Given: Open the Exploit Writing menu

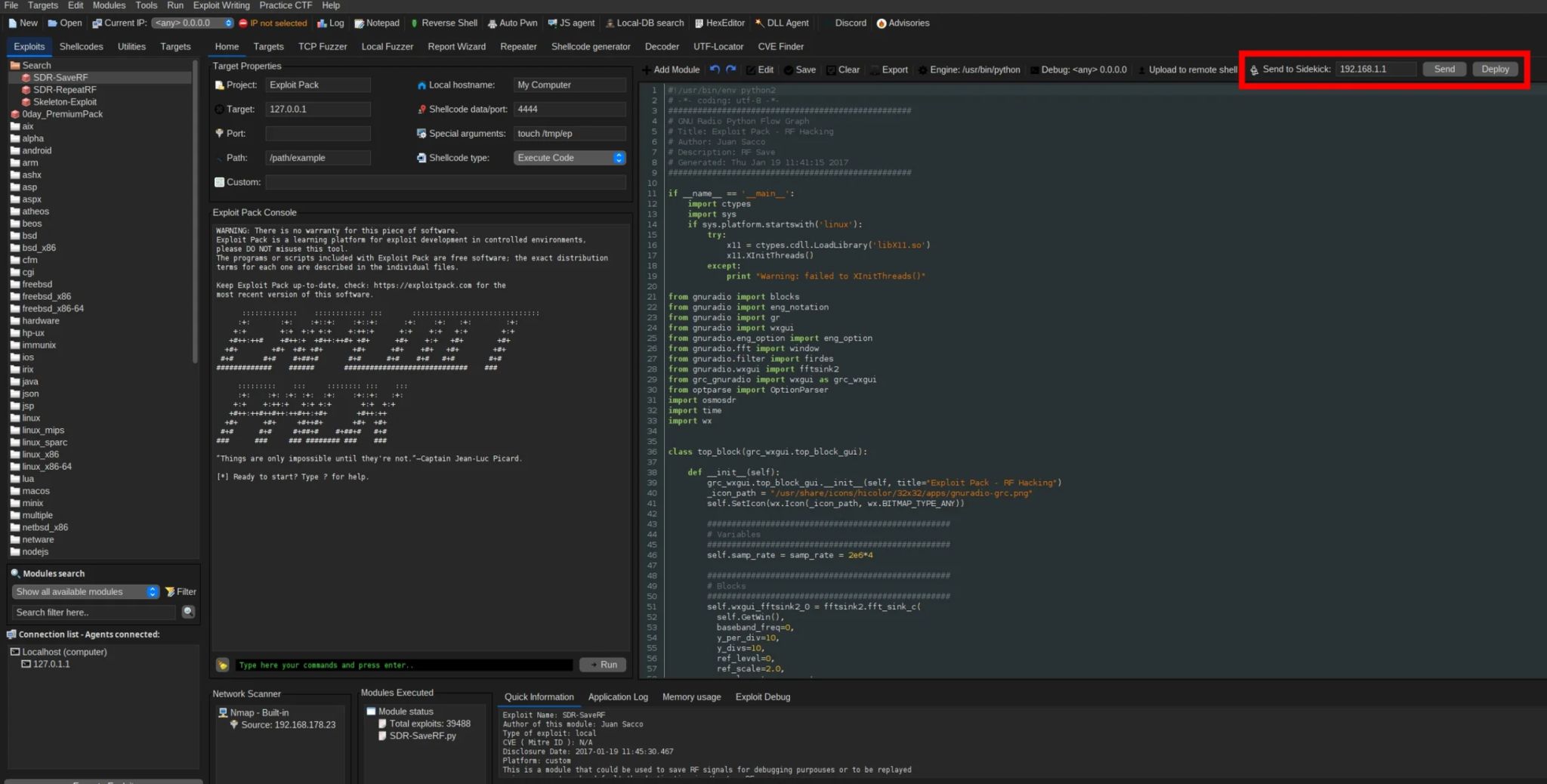Looking at the screenshot, I should tap(221, 5).
